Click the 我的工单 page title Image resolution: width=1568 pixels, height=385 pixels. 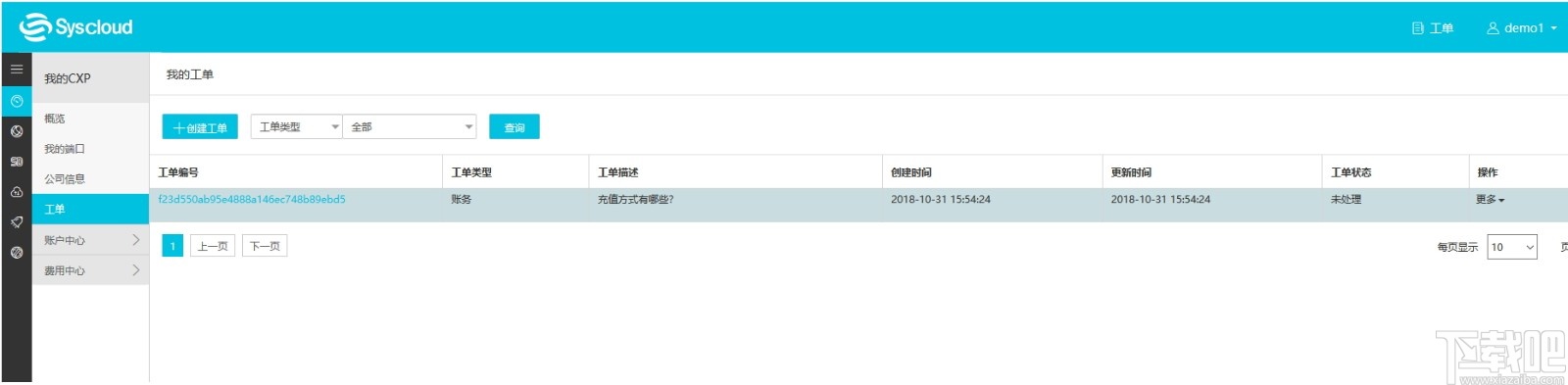189,74
